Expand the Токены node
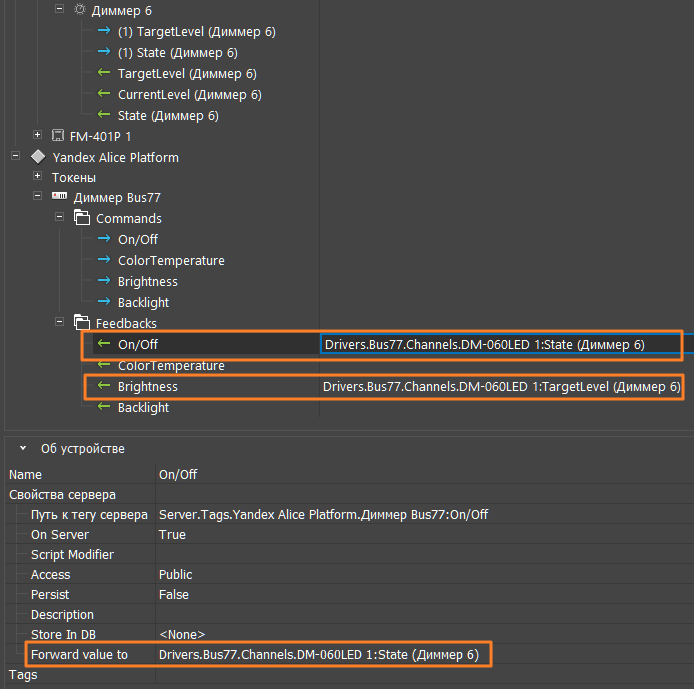The width and height of the screenshot is (694, 689). click(x=37, y=177)
